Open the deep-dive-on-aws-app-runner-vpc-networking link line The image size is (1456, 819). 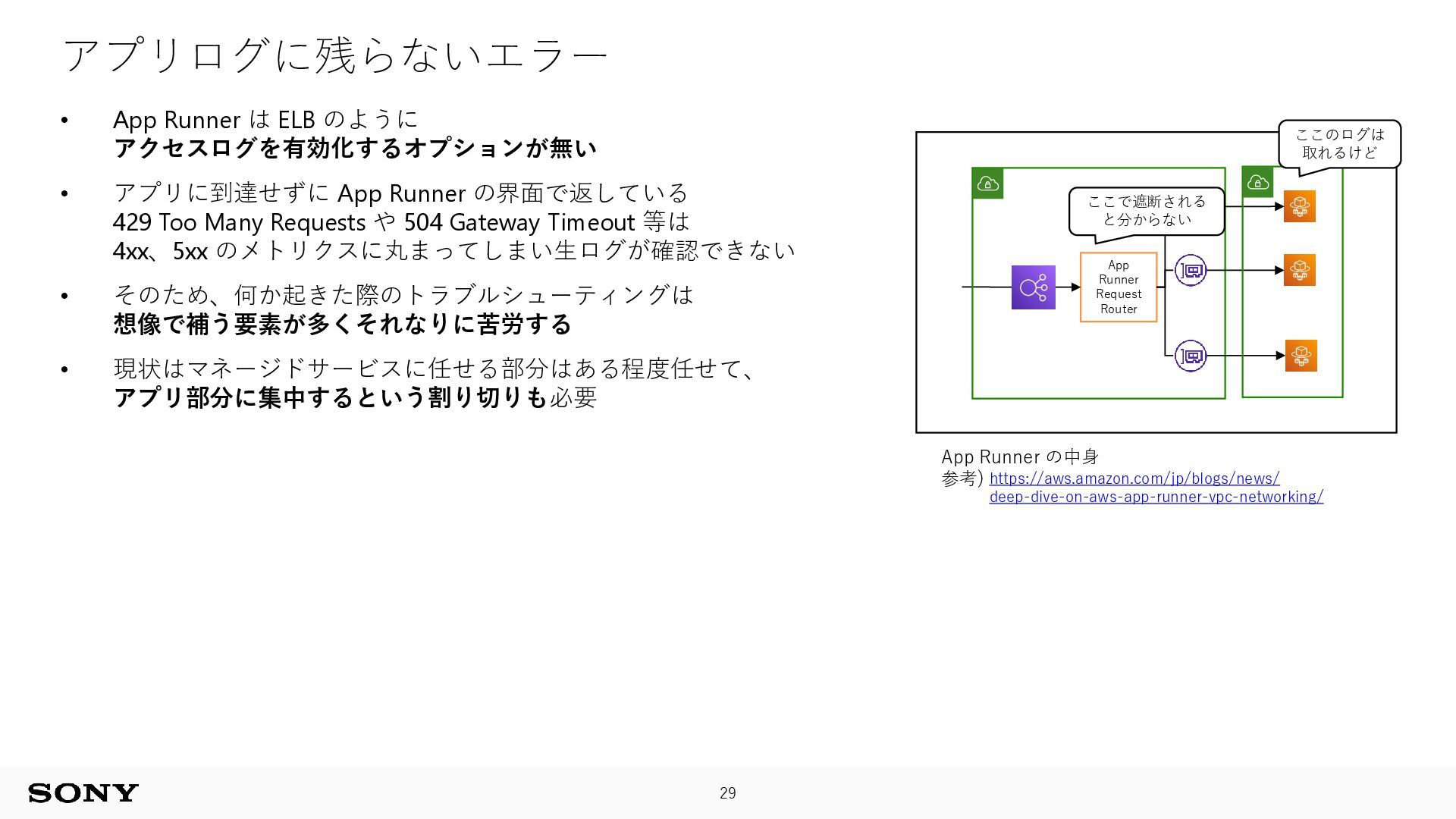[1156, 497]
